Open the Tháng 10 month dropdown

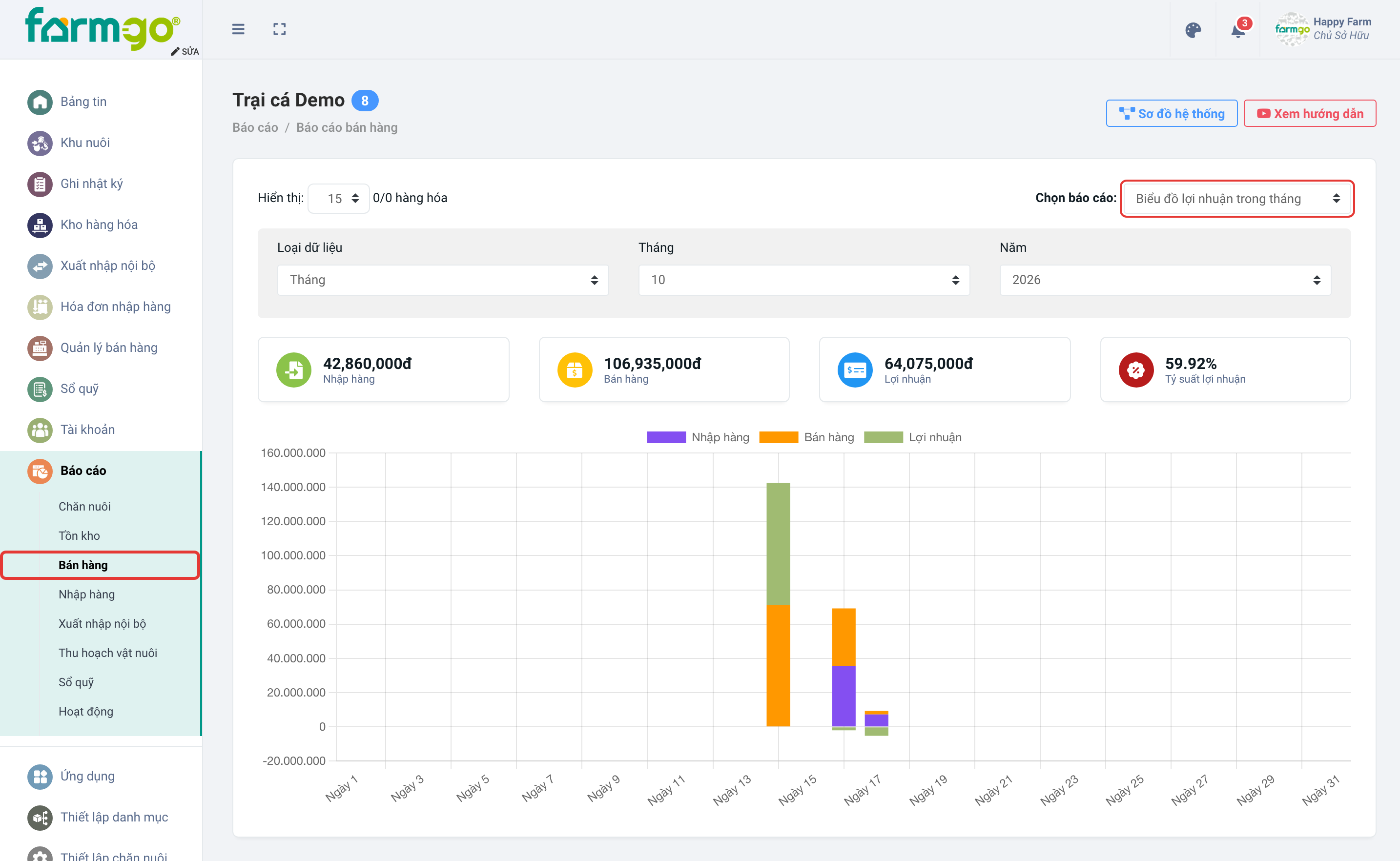[x=804, y=280]
